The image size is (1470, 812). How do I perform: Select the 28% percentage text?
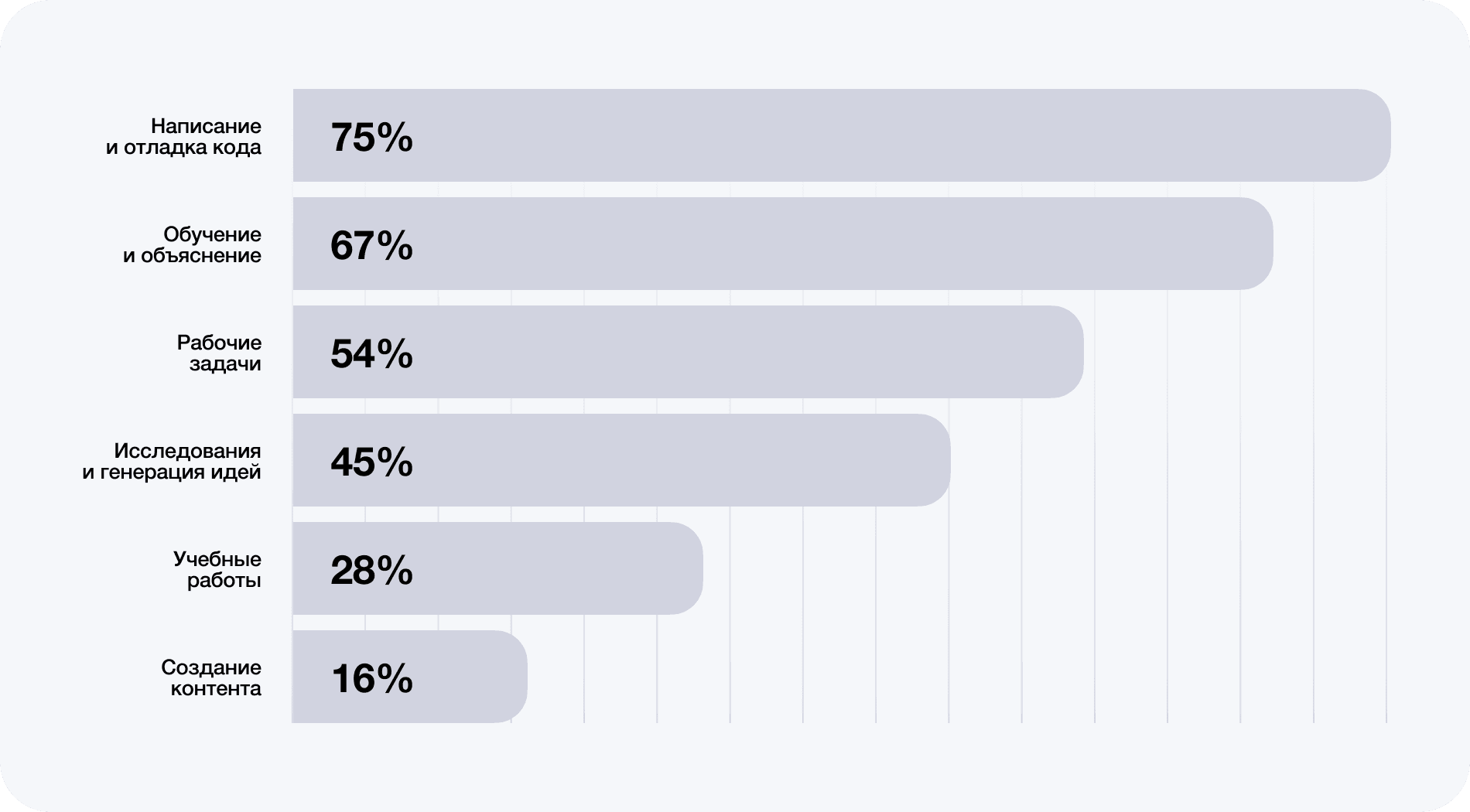tap(371, 571)
